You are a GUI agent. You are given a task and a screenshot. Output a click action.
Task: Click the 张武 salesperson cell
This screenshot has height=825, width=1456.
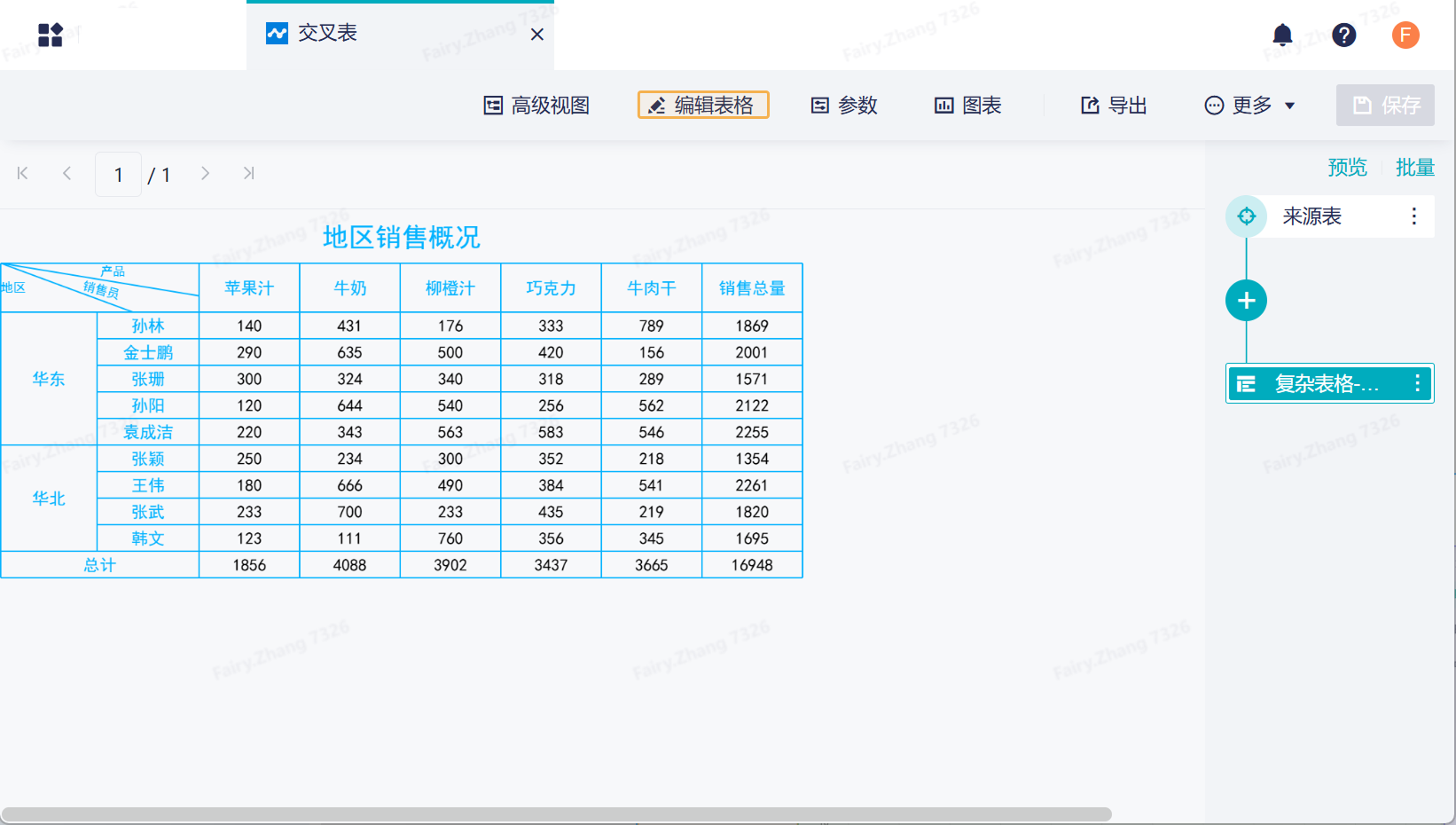(148, 512)
